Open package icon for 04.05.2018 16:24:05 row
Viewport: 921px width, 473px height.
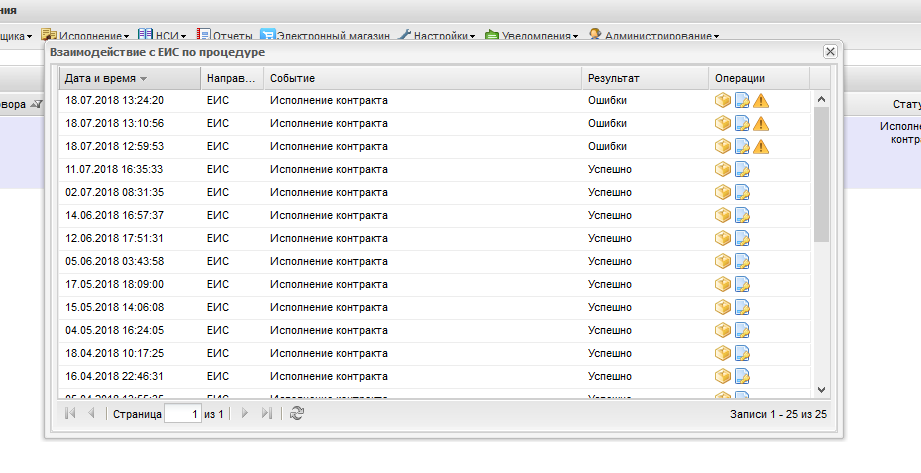(722, 330)
